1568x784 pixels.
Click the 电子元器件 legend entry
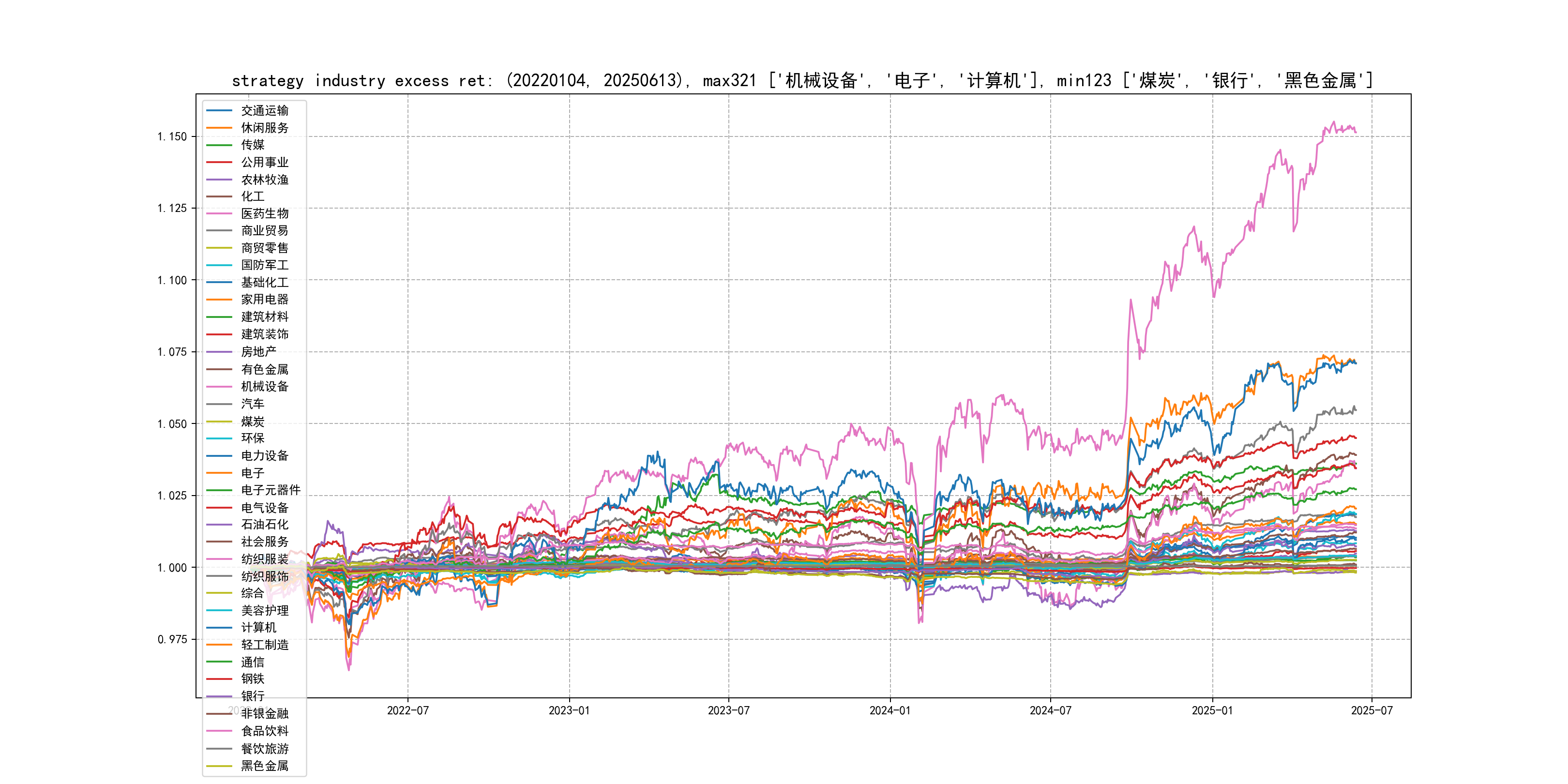(270, 489)
